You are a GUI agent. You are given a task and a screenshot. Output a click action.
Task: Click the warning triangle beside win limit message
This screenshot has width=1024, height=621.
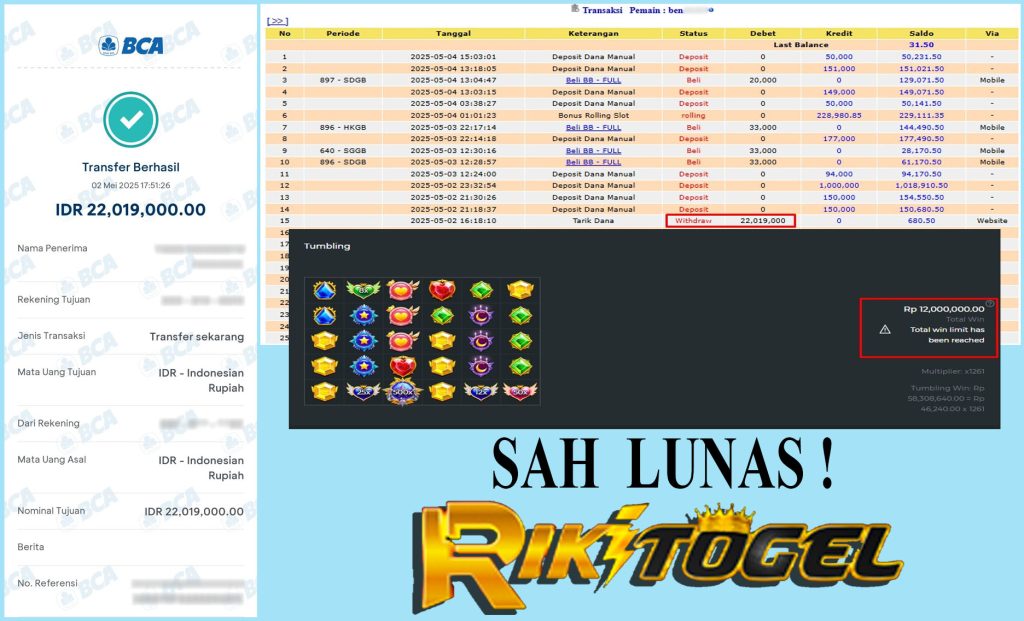pos(885,330)
